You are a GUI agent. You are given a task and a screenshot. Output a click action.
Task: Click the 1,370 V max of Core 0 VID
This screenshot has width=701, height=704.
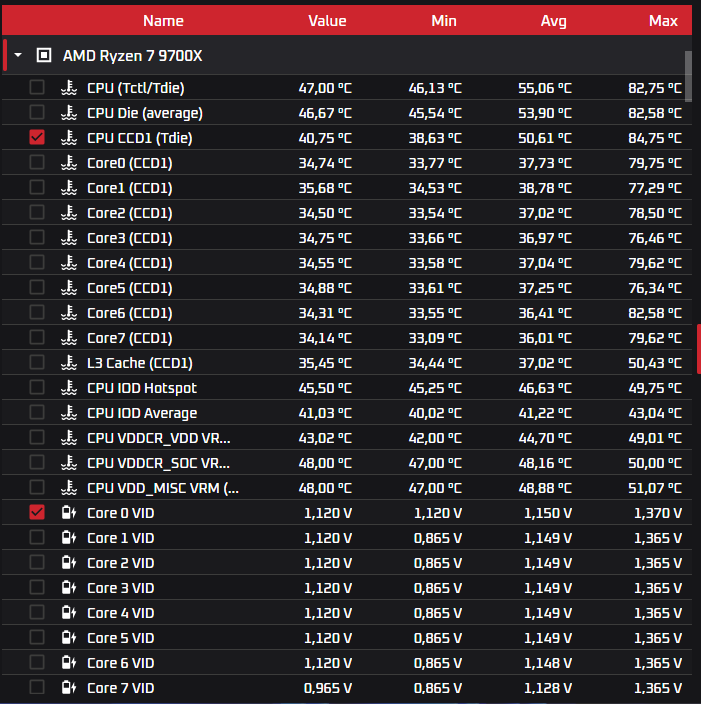coord(657,513)
